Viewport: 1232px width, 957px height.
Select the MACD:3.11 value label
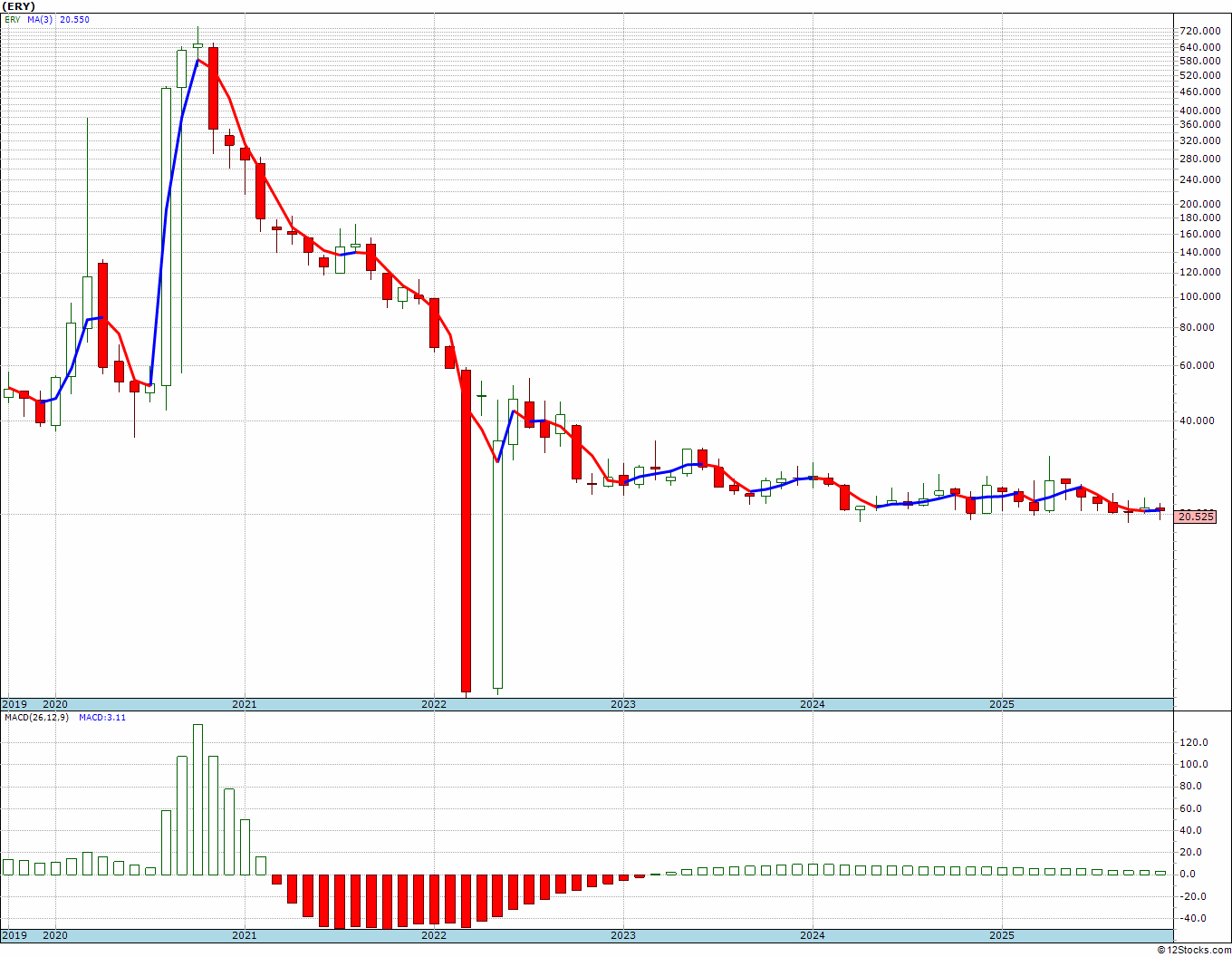(x=102, y=718)
